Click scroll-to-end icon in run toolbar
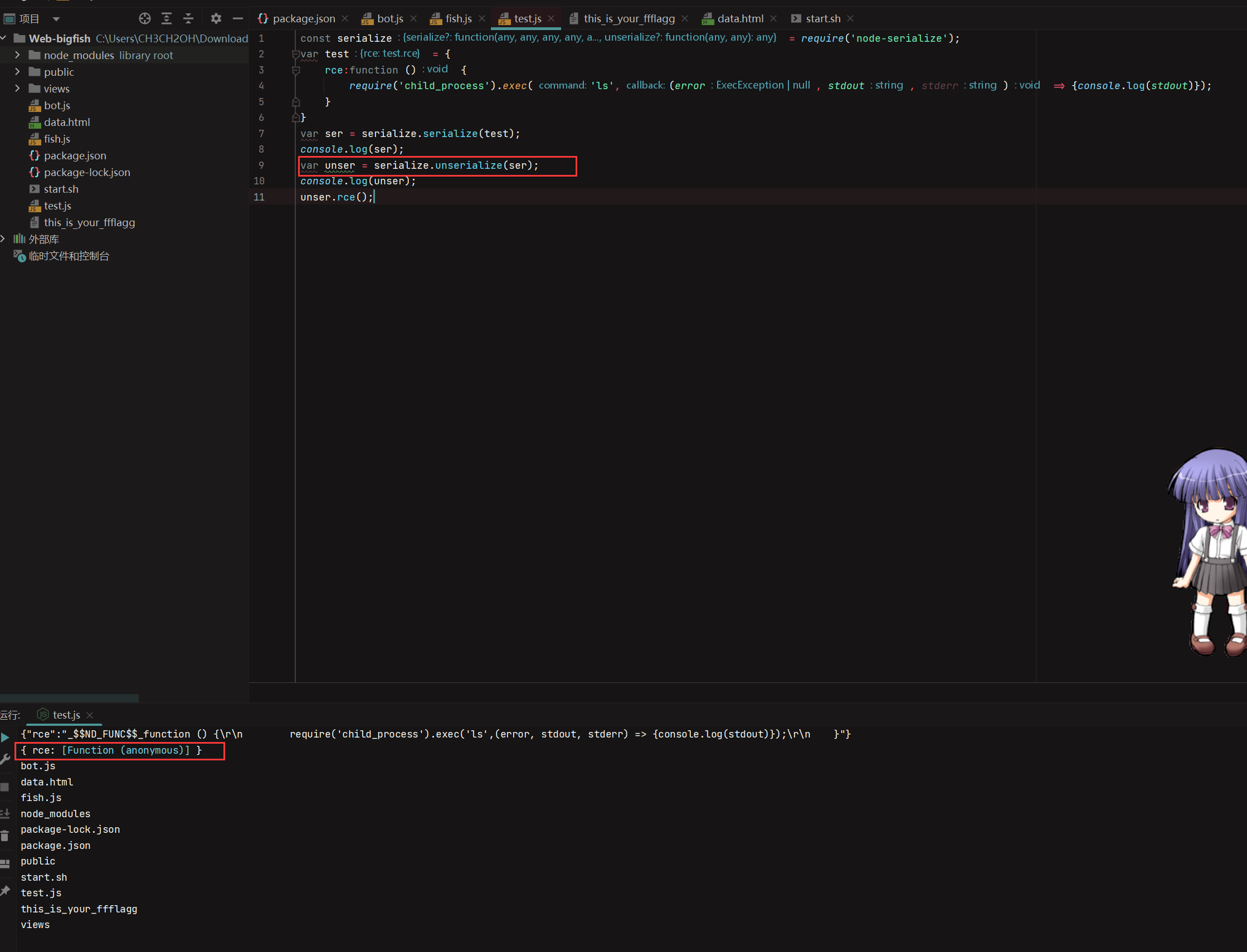 point(5,814)
